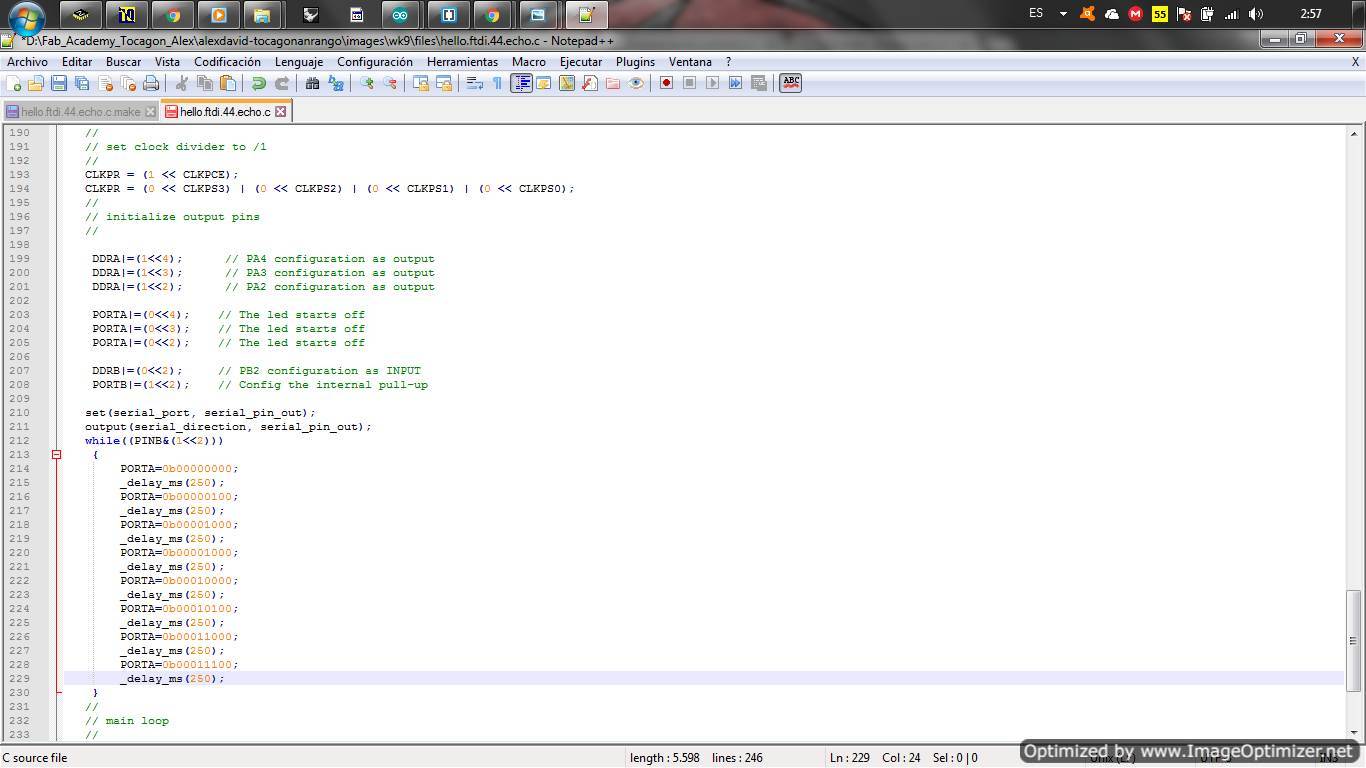Zoom out using the magnifier minus icon
The image size is (1366, 768).
point(389,83)
